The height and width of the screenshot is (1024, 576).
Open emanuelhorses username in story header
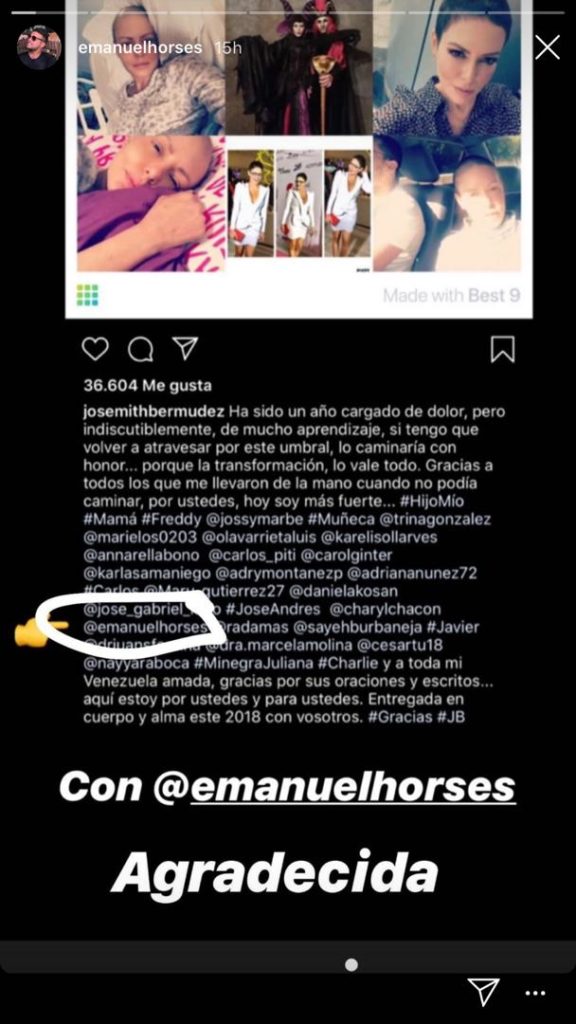pyautogui.click(x=141, y=48)
